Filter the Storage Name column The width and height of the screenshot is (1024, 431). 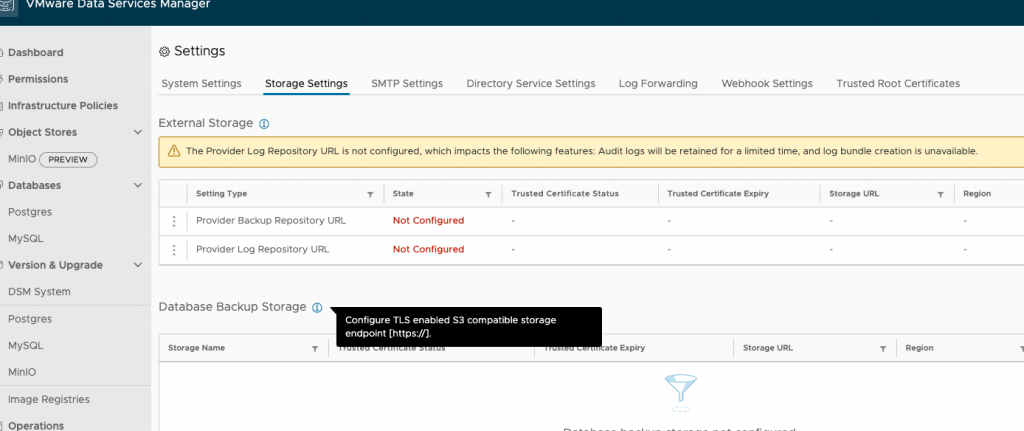coord(315,349)
